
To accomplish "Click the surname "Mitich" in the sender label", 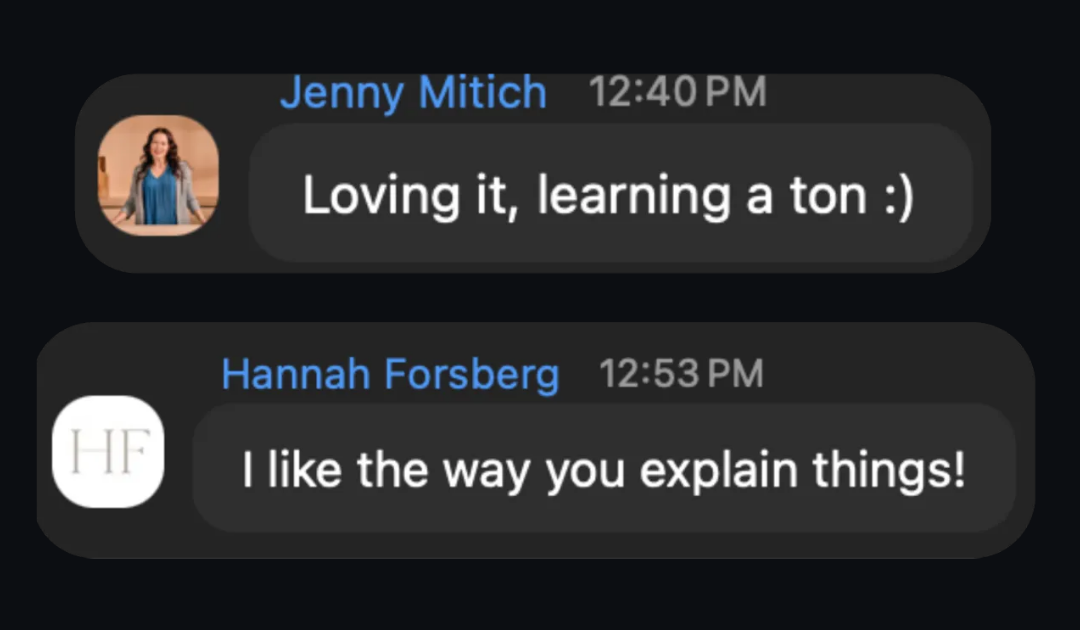I will tap(483, 92).
